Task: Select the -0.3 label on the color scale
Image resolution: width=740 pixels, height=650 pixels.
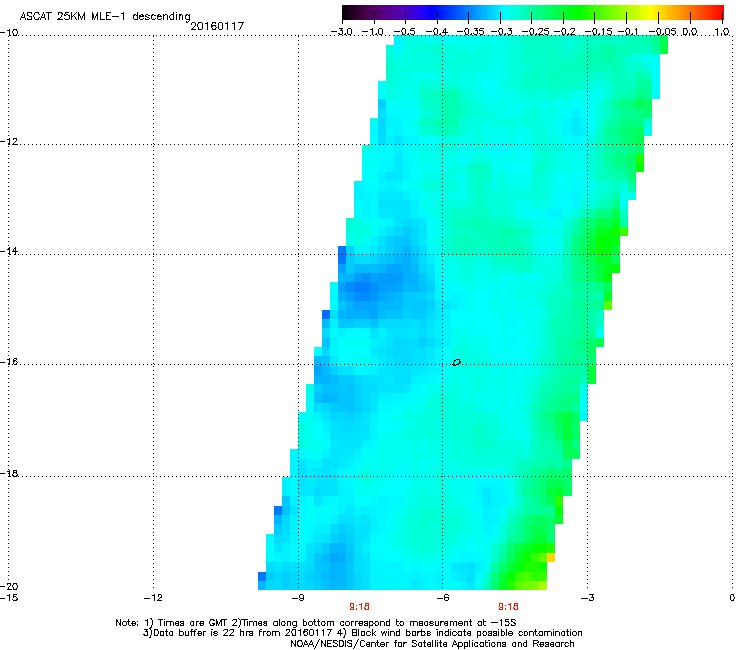Action: pyautogui.click(x=501, y=32)
